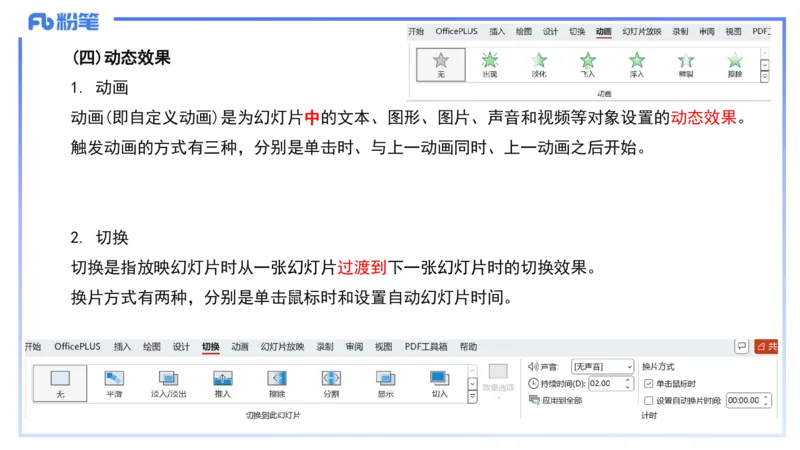Choose the 出现 (Appear) animation effect
Screen dimensions: 800x450
coord(490,64)
